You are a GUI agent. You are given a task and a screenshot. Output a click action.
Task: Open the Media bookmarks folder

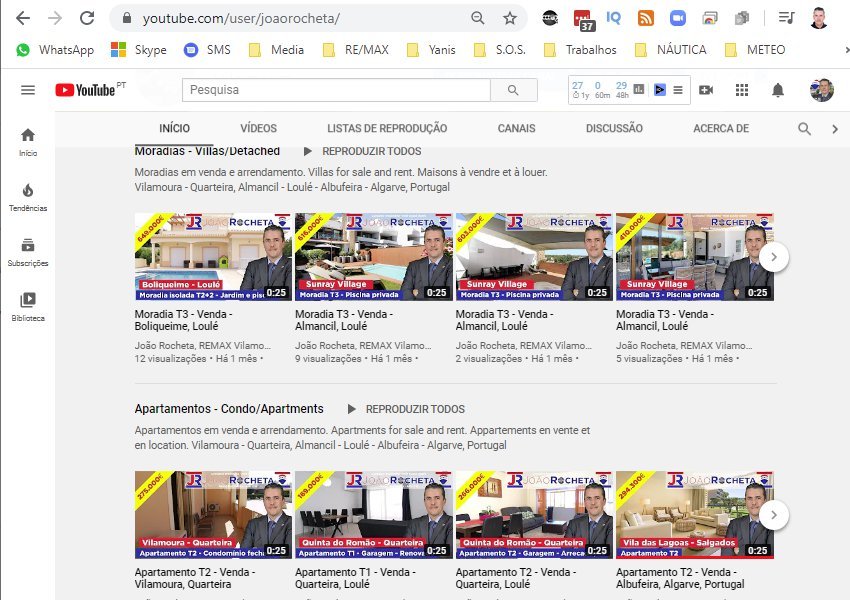(x=276, y=50)
